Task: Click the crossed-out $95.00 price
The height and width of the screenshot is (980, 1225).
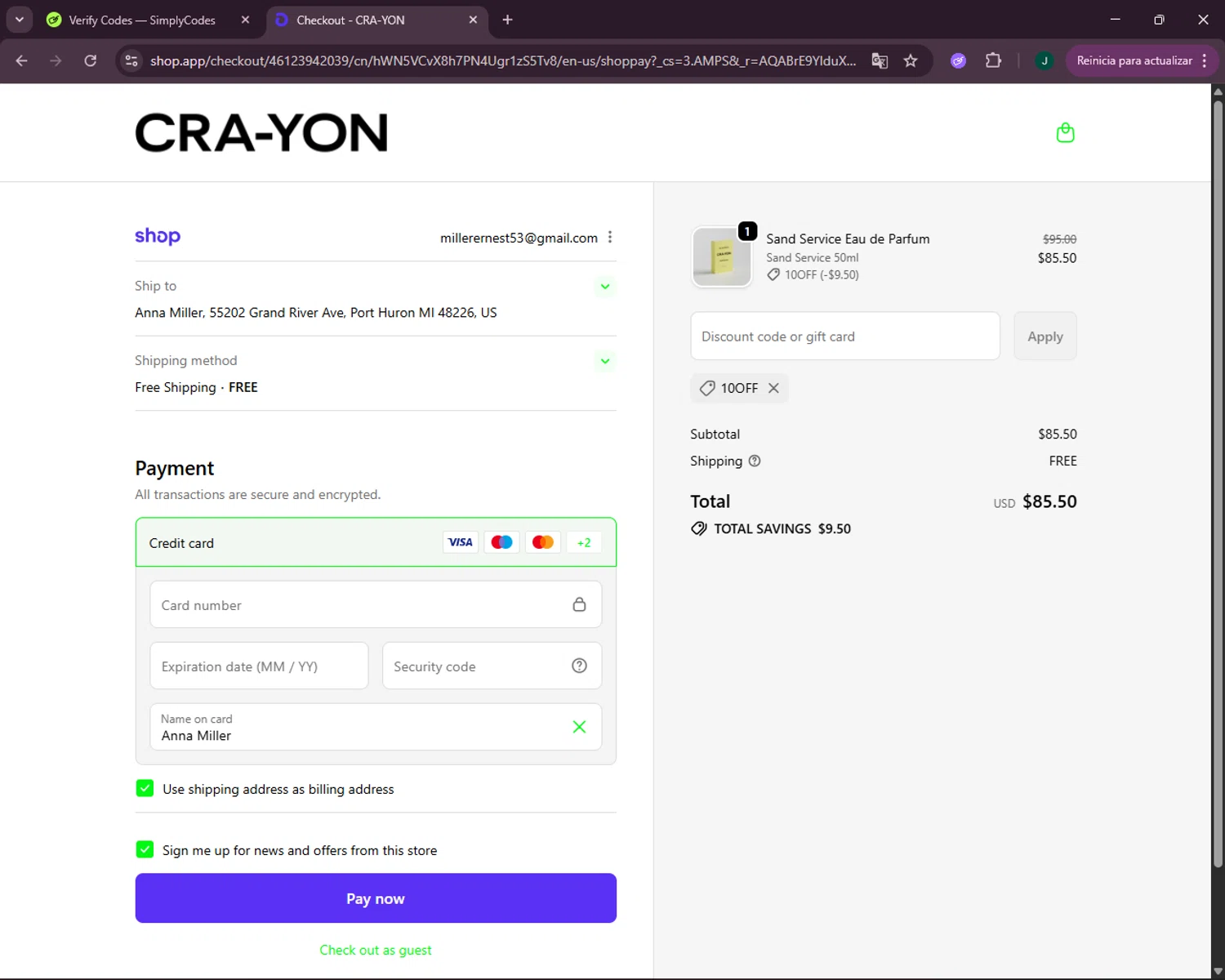Action: 1059,239
